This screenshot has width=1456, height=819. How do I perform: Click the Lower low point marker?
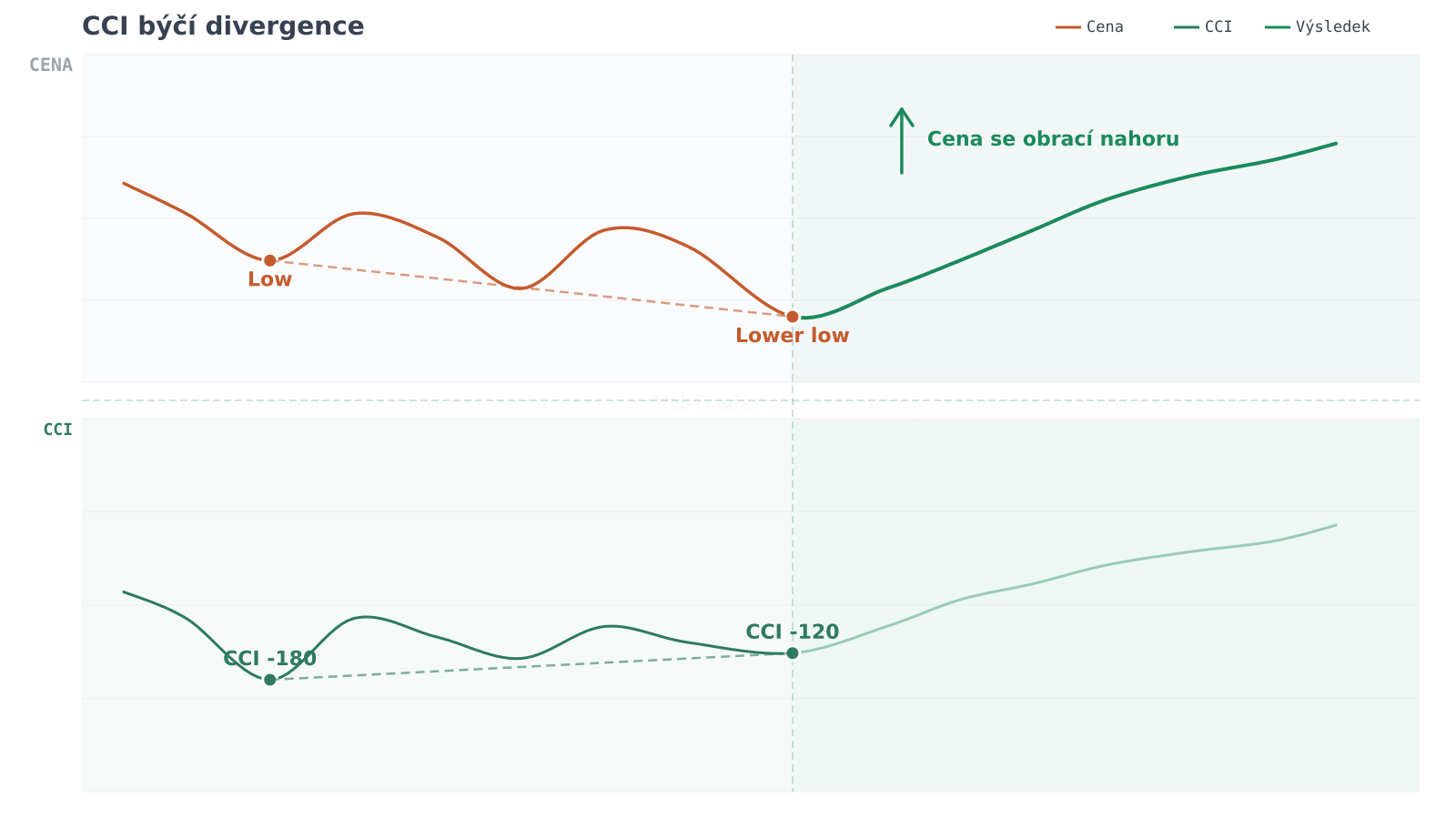[x=793, y=317]
